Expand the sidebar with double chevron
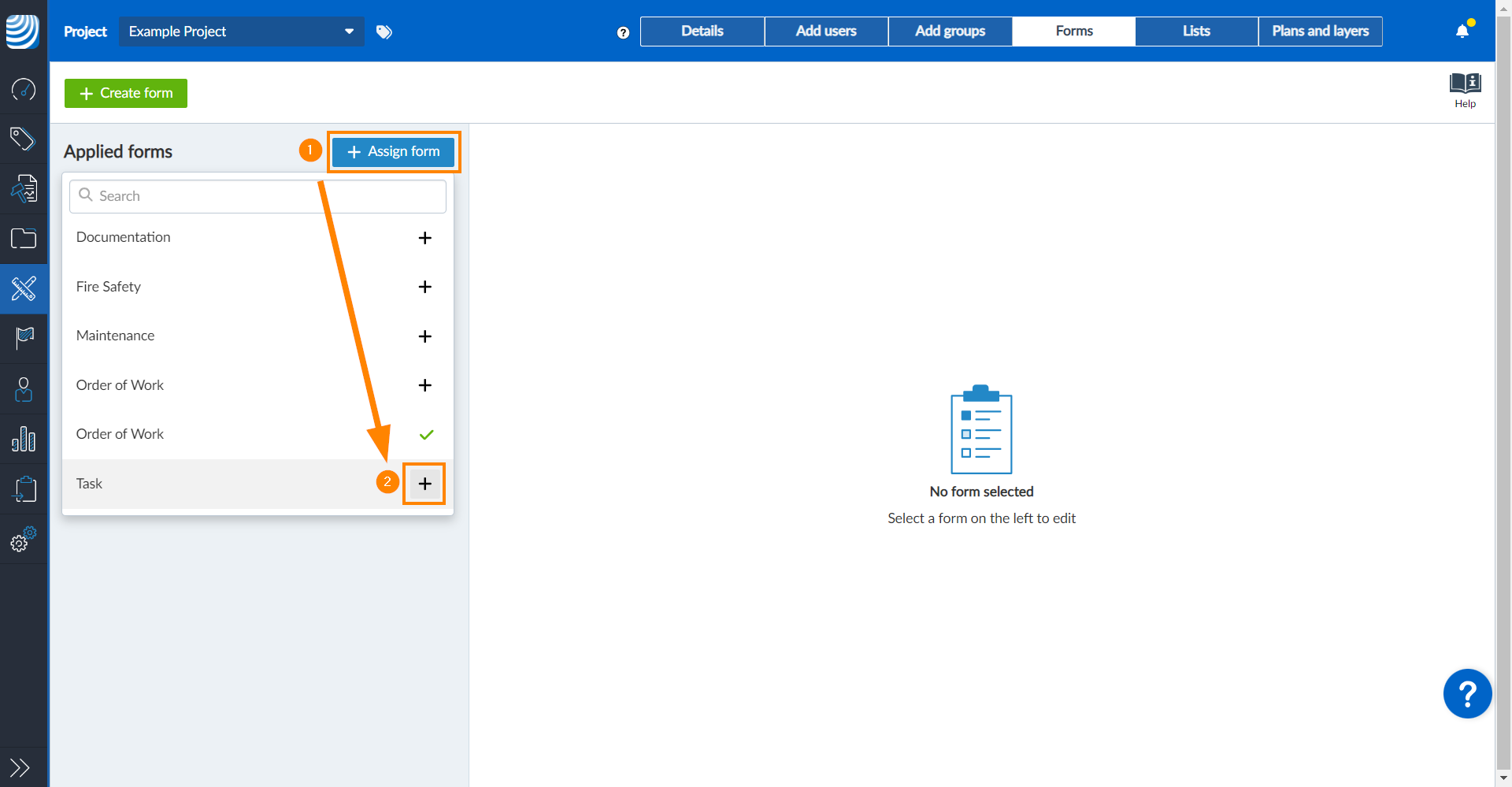This screenshot has height=787, width=1512. tap(20, 767)
